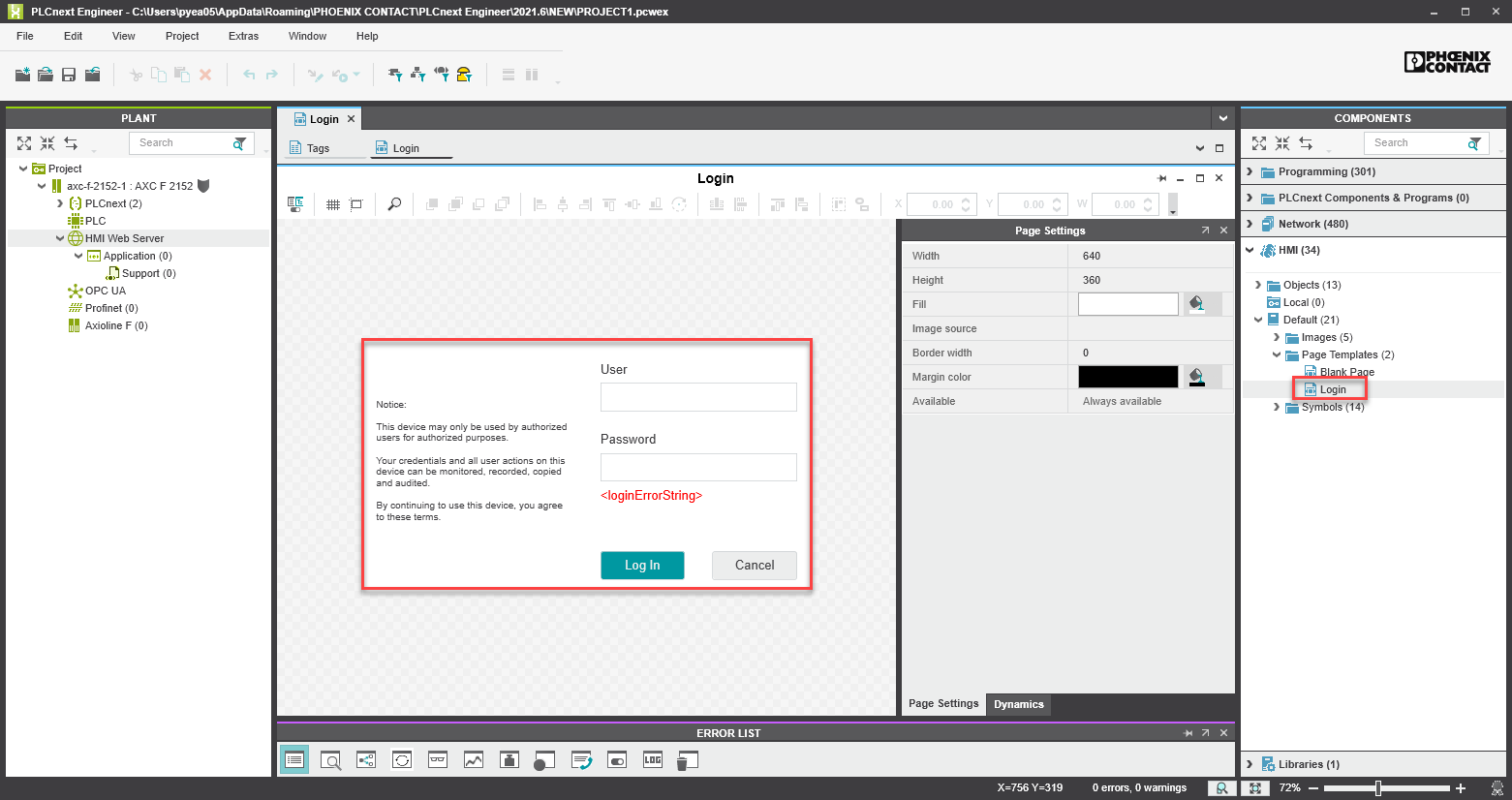Expand all nodes in the COMPONENTS panel
Image resolution: width=1512 pixels, height=800 pixels.
(1259, 143)
